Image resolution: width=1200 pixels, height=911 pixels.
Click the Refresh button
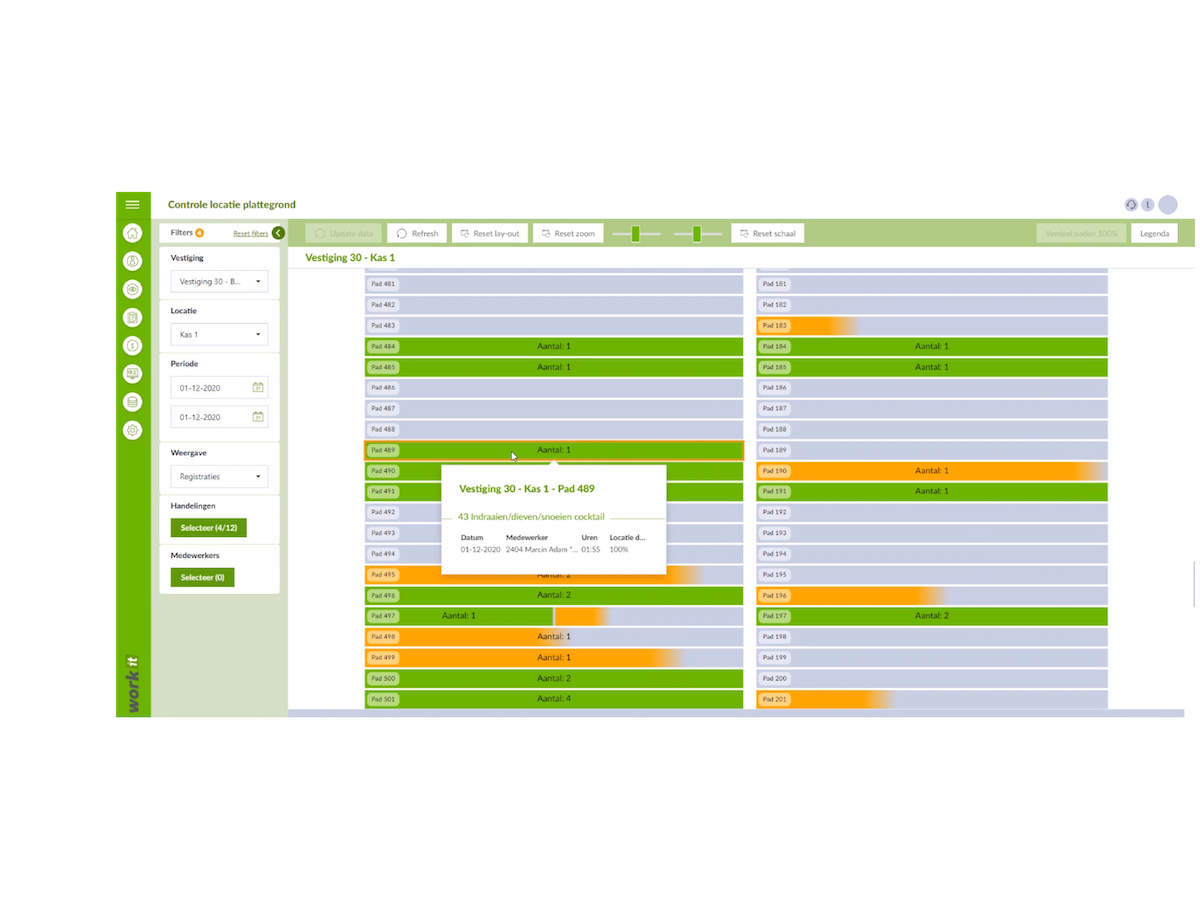(x=417, y=233)
